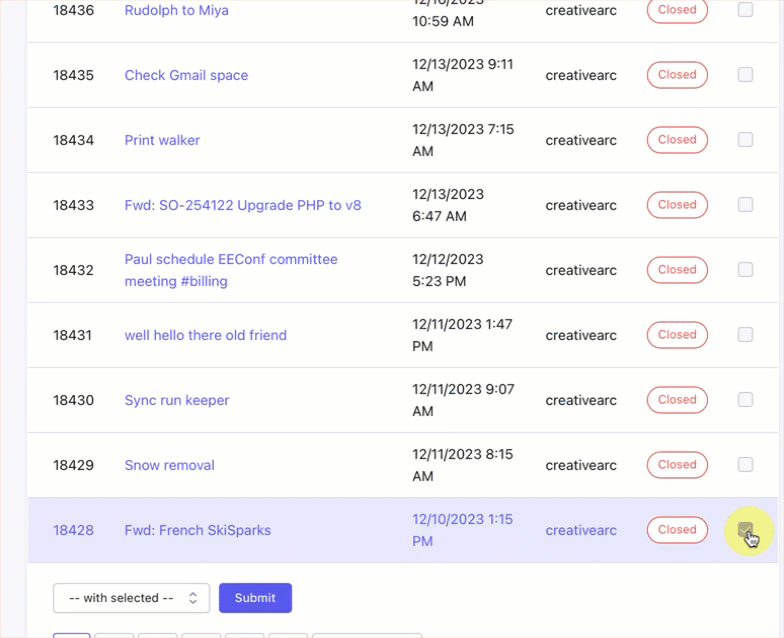Toggle the checkbox for Fwd: French SkiSparks

pyautogui.click(x=745, y=530)
